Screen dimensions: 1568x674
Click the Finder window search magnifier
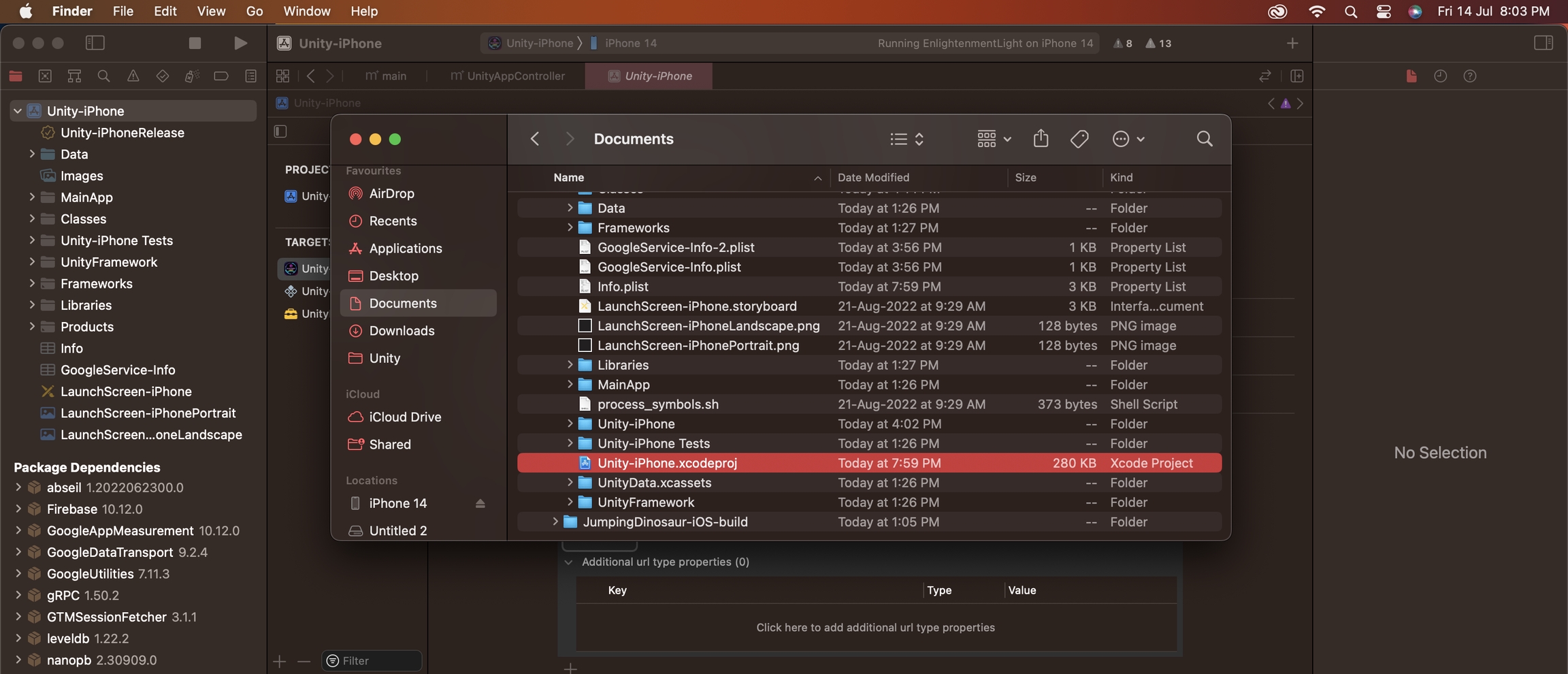pyautogui.click(x=1204, y=139)
